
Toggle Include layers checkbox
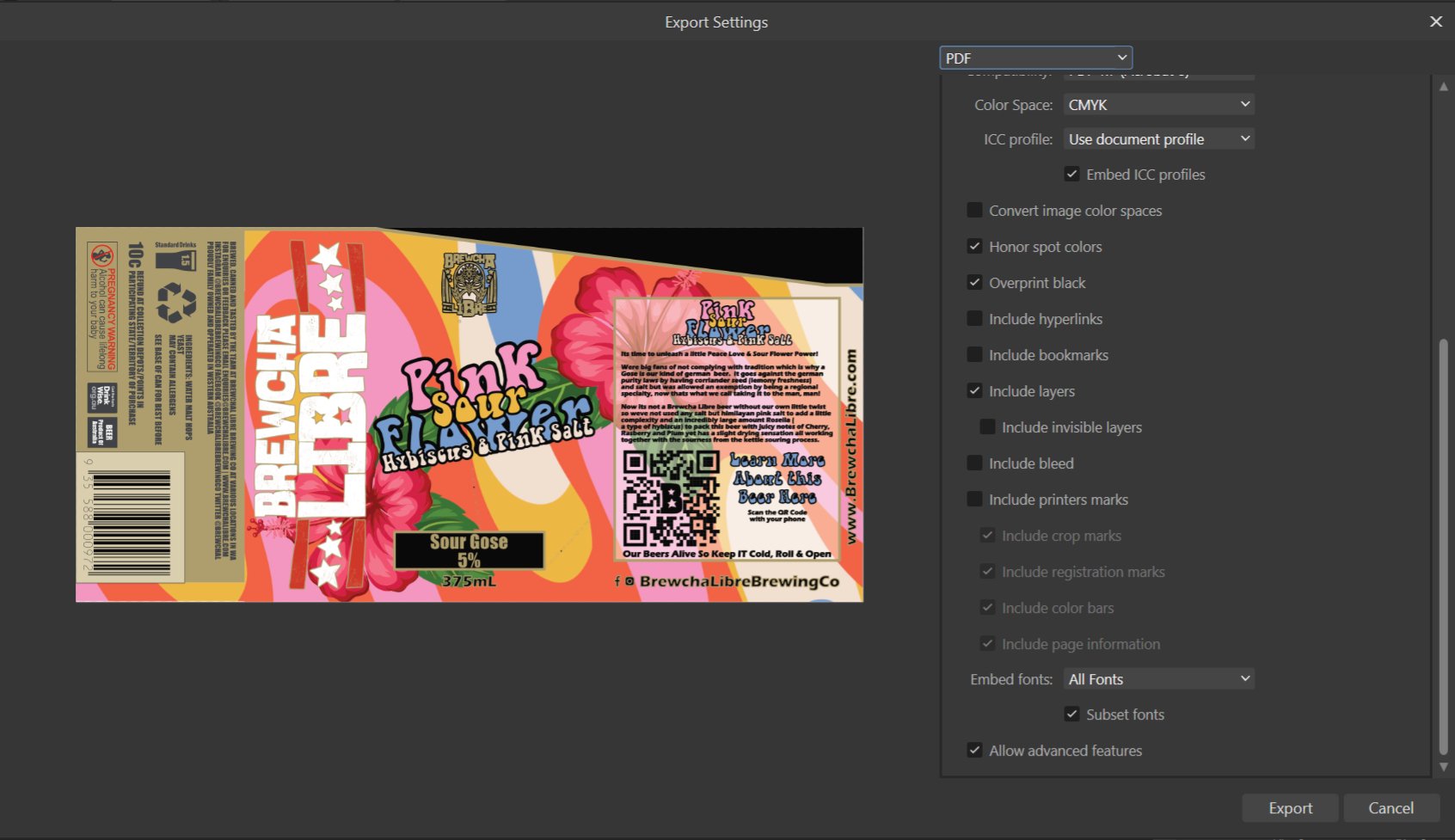[974, 390]
